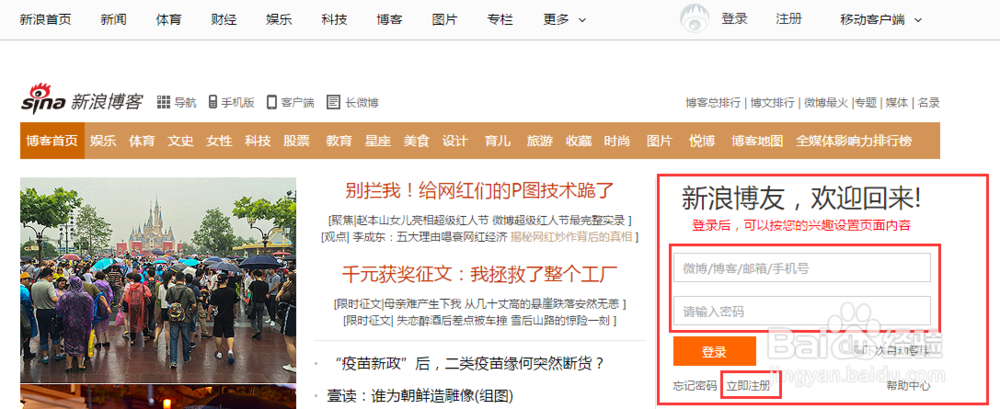Open the 客户端 client link
The image size is (1000, 409).
pyautogui.click(x=291, y=102)
